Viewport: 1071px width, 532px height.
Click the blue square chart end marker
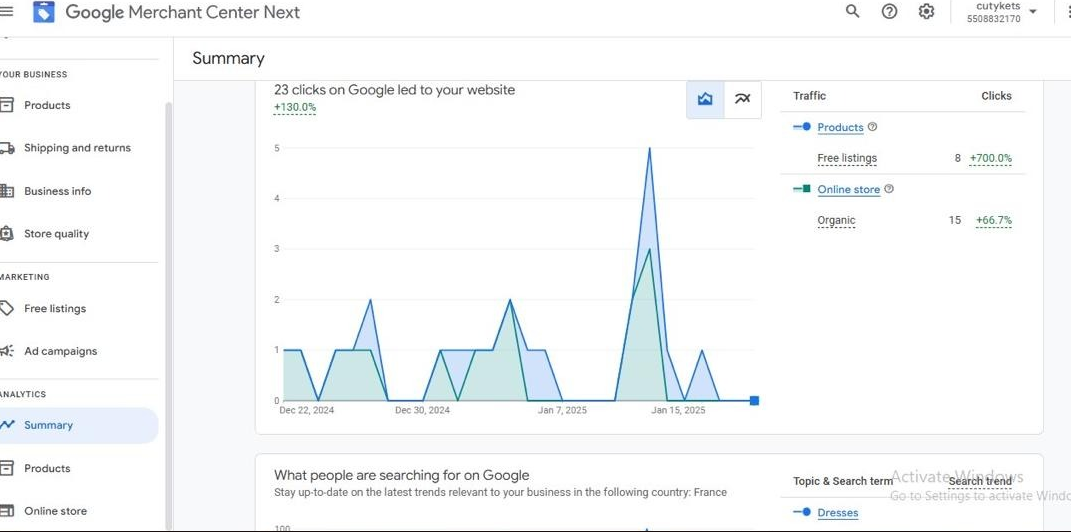(754, 401)
